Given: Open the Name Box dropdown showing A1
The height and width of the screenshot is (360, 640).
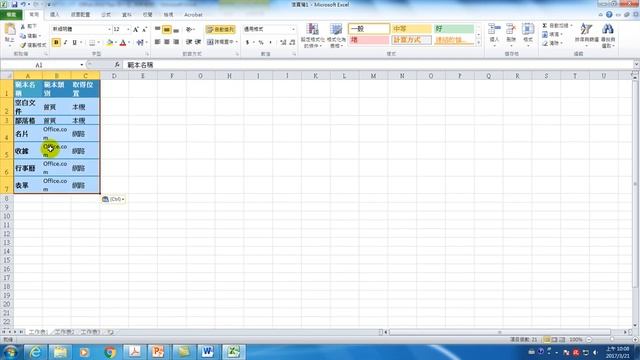Looking at the screenshot, I should [82, 65].
